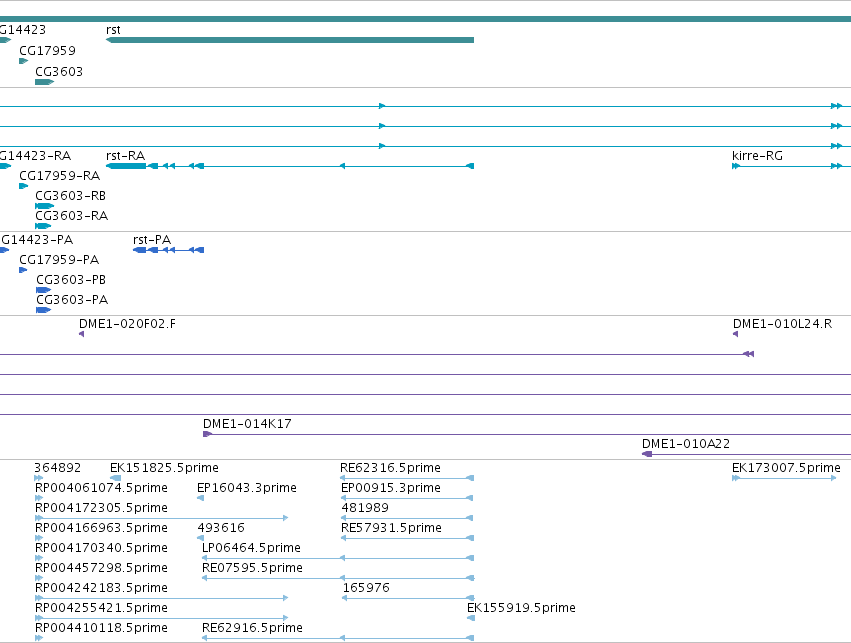
Task: Click the EK151825.5prime EST label
Action: pyautogui.click(x=164, y=468)
